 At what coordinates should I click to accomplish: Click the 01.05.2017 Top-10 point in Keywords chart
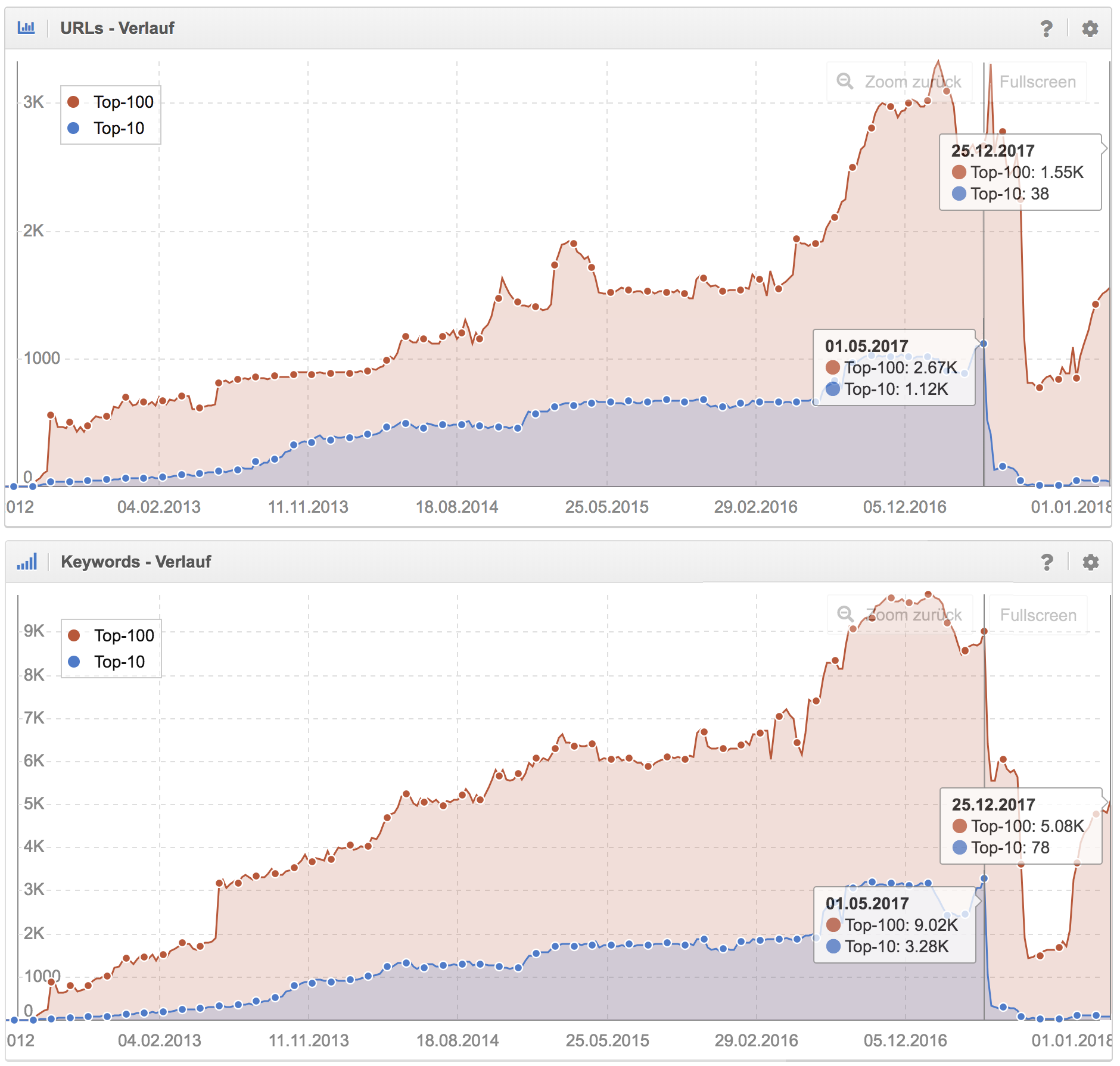(x=984, y=878)
